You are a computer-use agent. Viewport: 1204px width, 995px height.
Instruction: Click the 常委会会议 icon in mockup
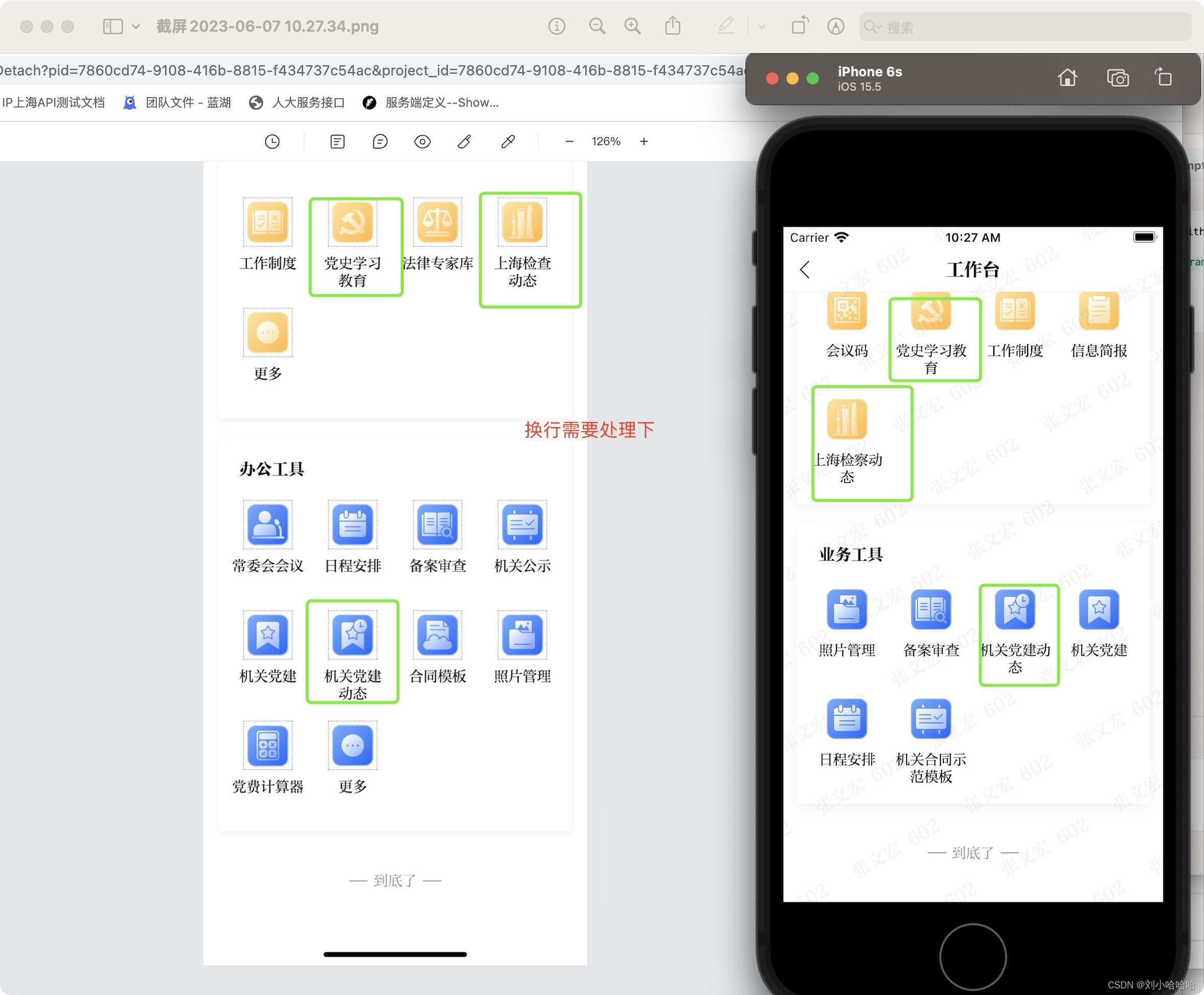[x=268, y=525]
